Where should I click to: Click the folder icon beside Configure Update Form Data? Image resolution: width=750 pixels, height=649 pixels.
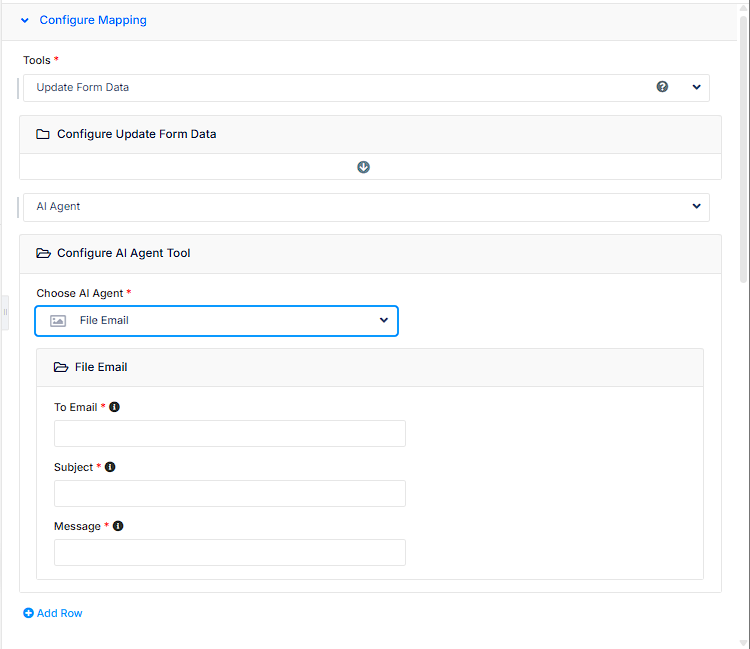pos(43,134)
